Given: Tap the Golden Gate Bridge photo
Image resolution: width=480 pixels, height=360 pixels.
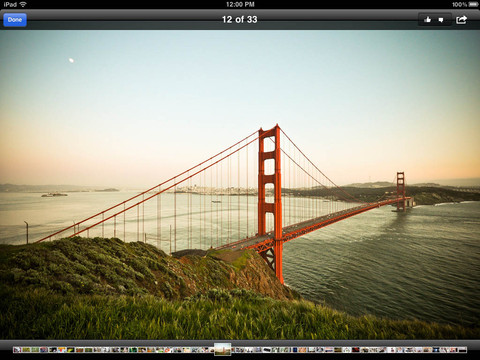Looking at the screenshot, I should point(240,185).
